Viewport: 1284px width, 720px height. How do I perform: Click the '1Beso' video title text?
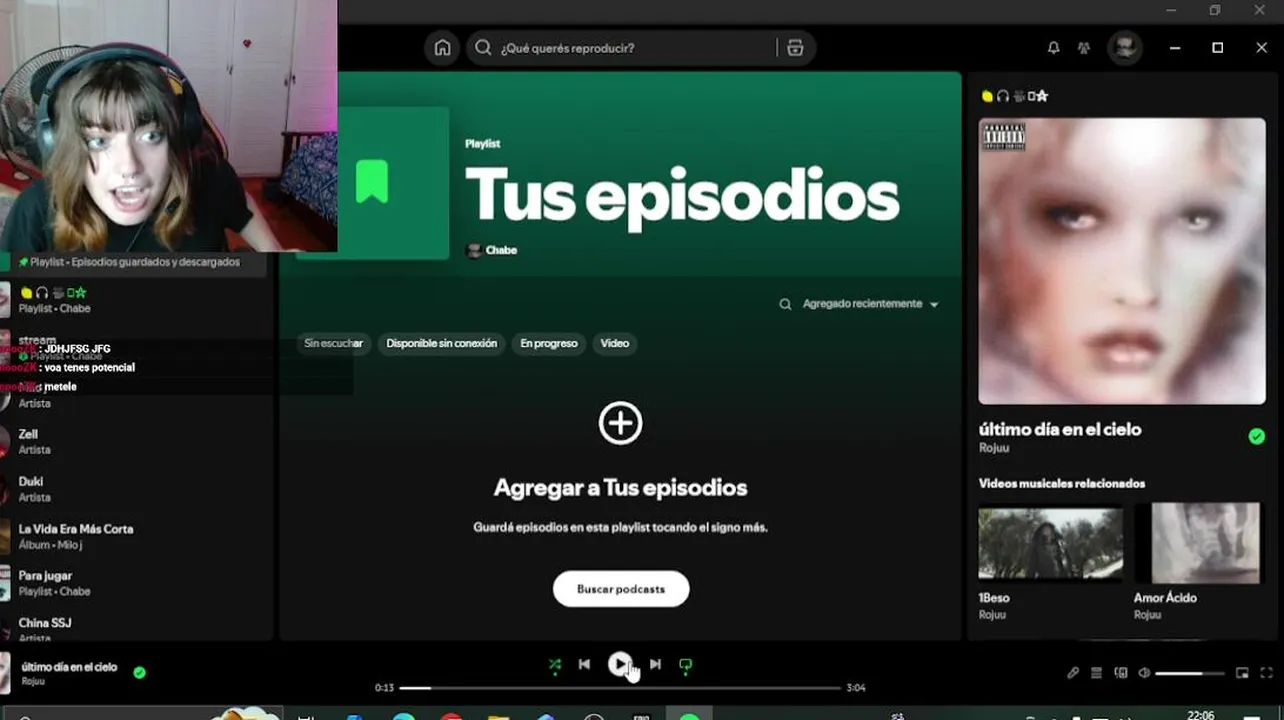click(994, 598)
